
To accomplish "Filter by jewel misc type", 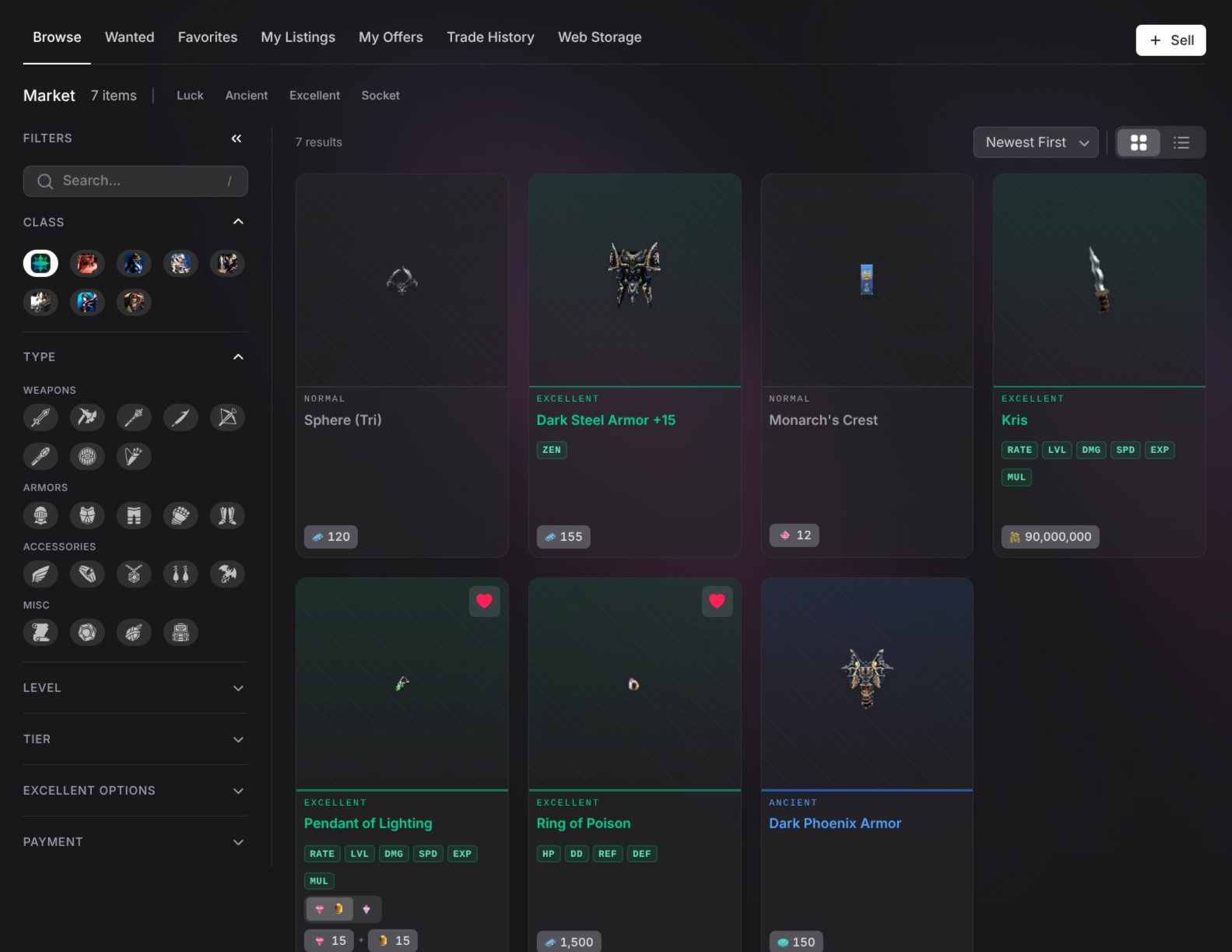I will pyautogui.click(x=87, y=633).
